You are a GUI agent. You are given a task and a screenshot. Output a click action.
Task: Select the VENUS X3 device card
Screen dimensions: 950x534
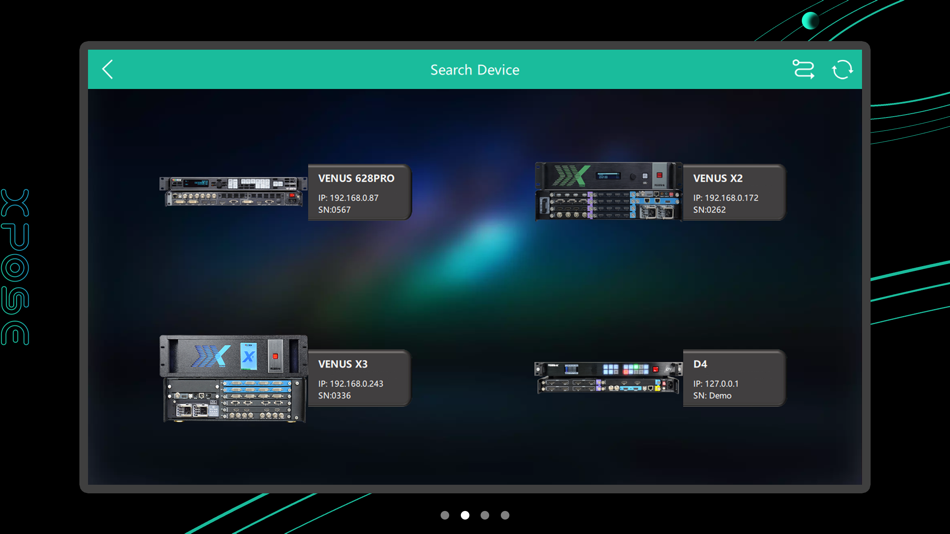click(x=360, y=378)
